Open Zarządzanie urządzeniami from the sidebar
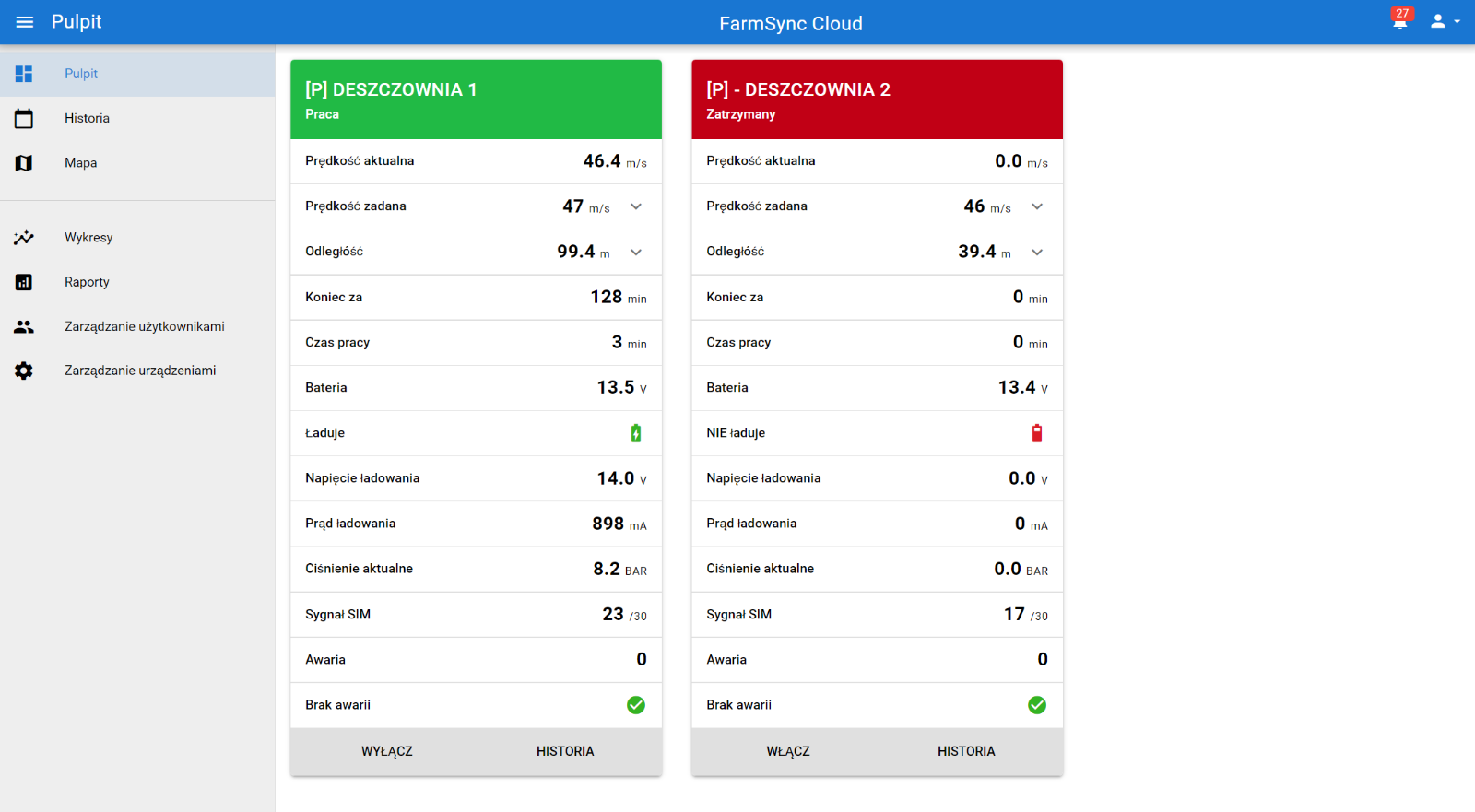The width and height of the screenshot is (1475, 812). point(139,371)
